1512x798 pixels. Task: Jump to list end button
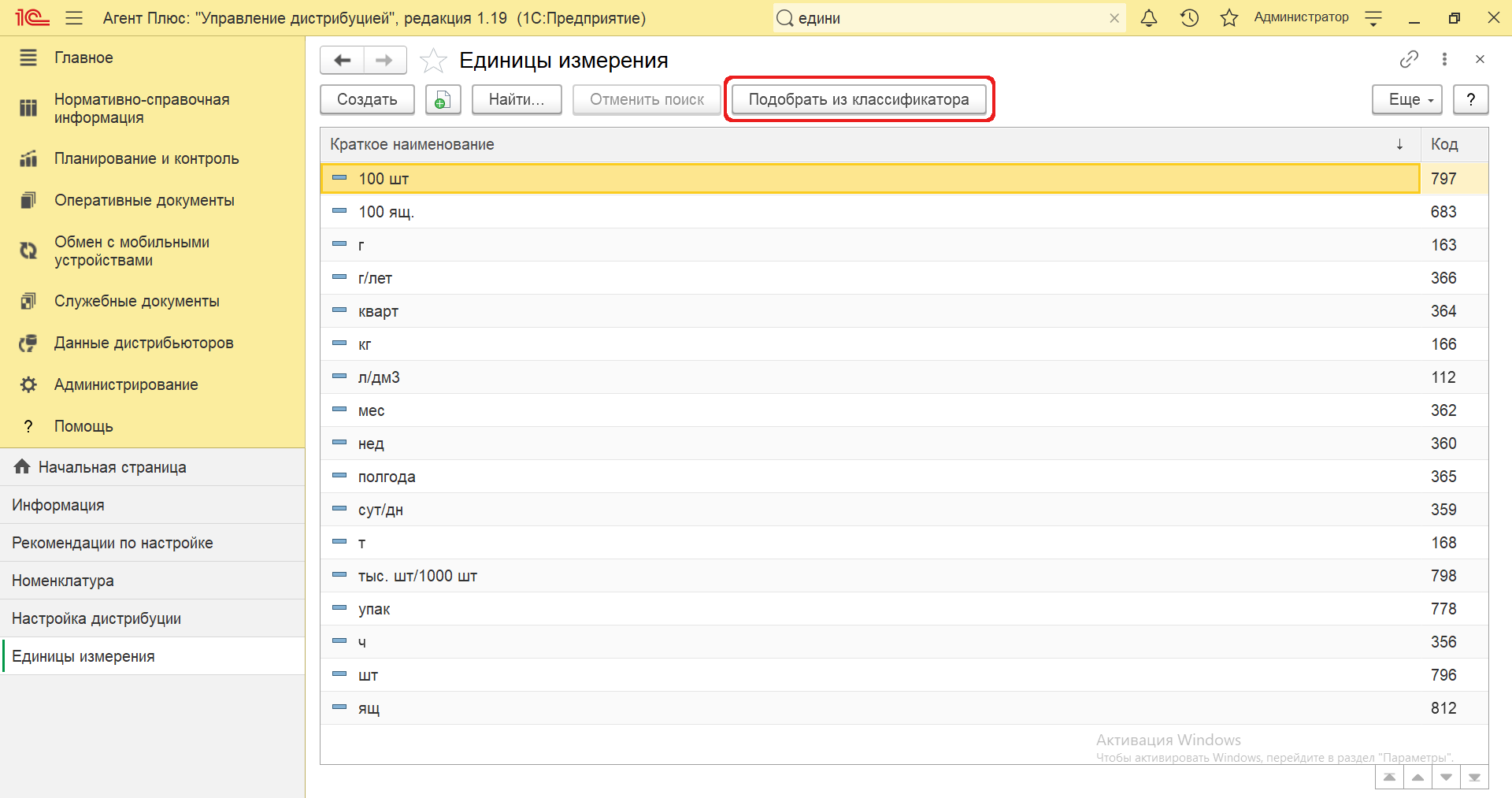(1474, 778)
